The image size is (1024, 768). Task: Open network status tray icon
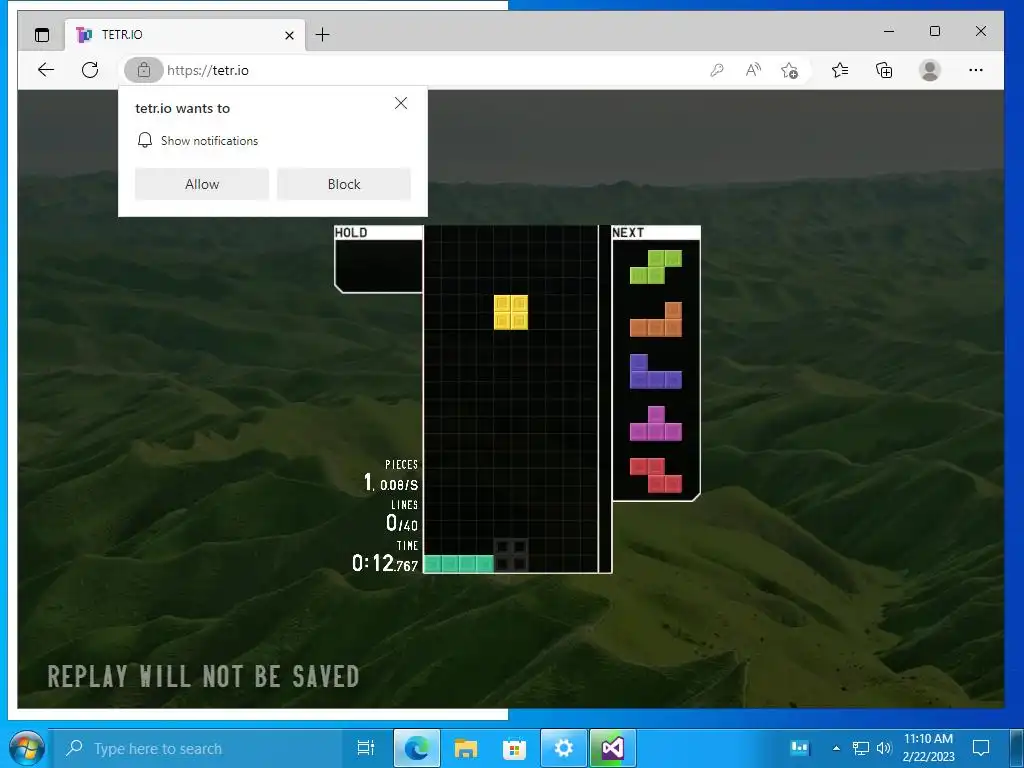pyautogui.click(x=861, y=748)
